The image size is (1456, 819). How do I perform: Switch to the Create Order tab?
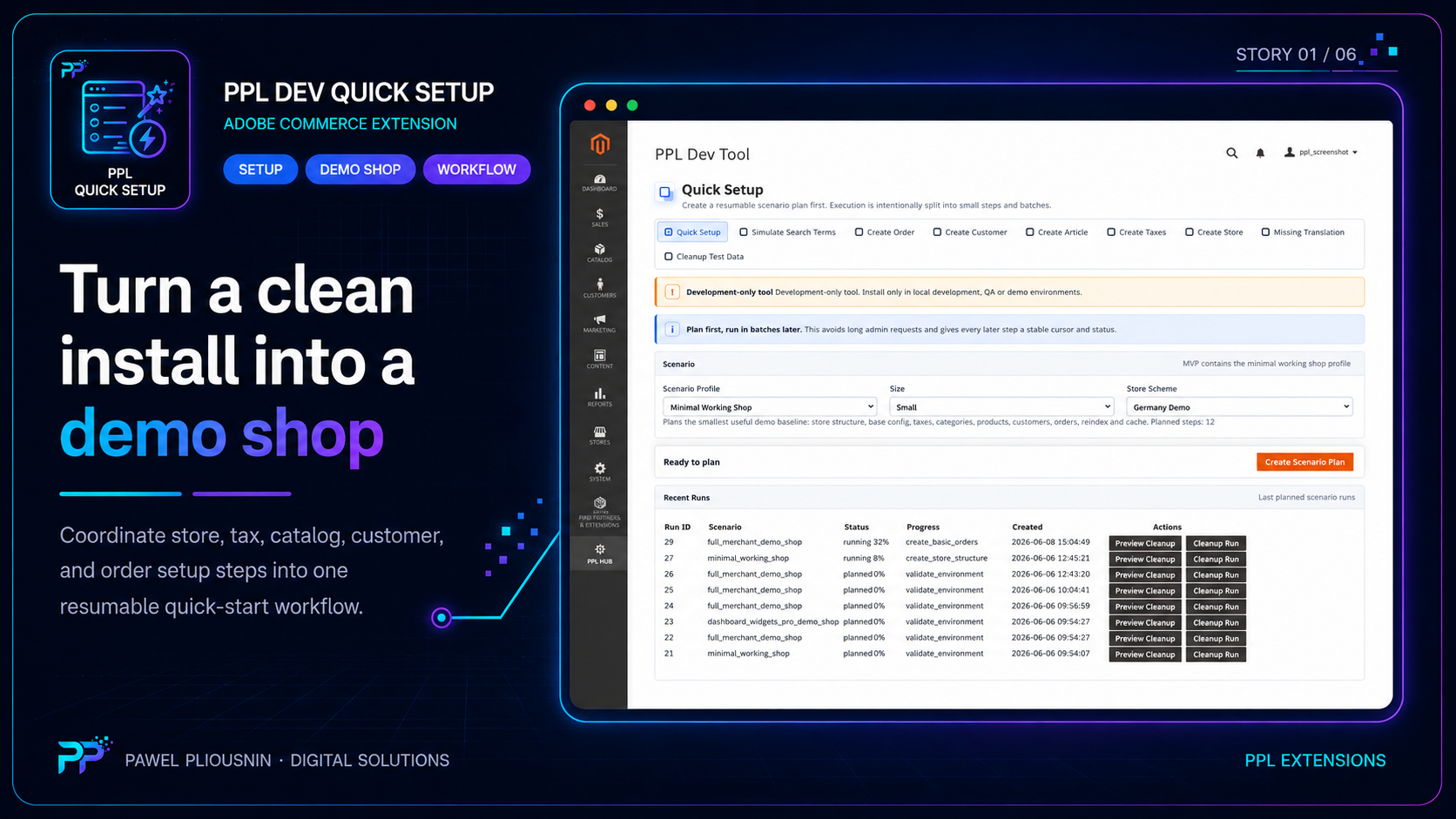point(885,232)
